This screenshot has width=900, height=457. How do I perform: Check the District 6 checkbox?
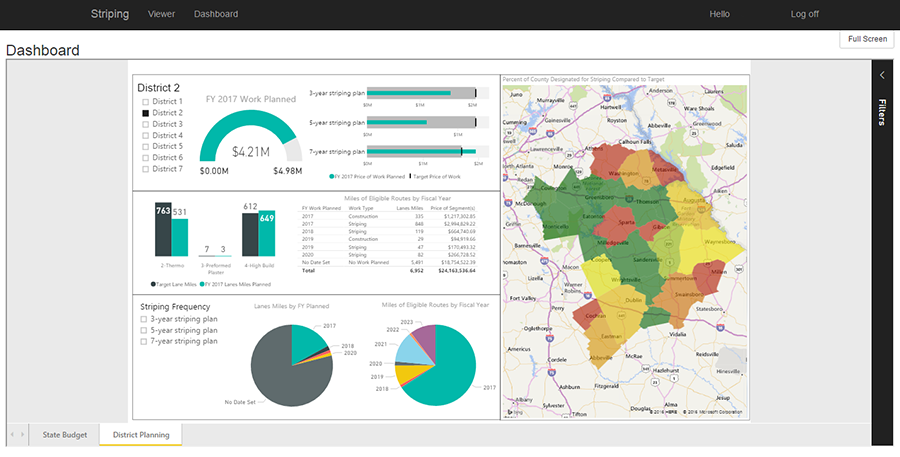(x=145, y=158)
